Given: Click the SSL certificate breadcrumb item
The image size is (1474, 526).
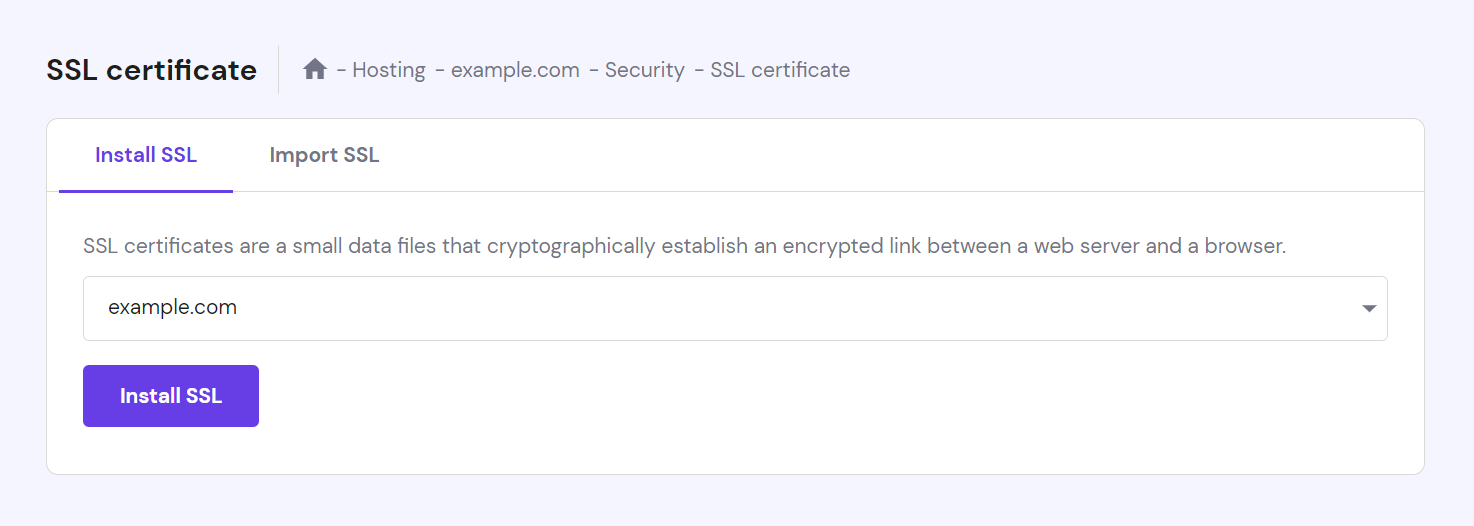Looking at the screenshot, I should coord(780,70).
